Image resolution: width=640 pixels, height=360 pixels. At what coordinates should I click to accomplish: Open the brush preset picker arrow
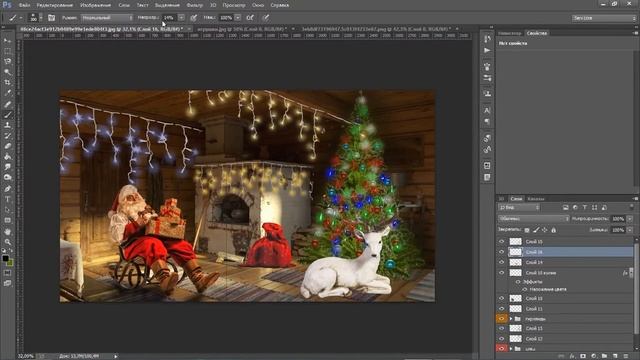coord(40,18)
